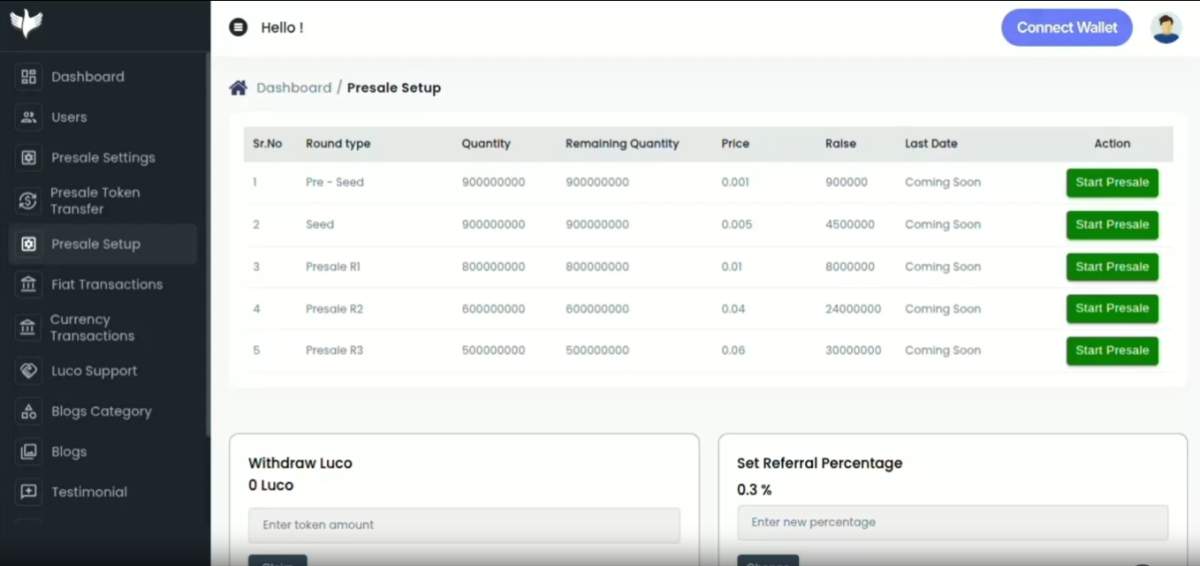The height and width of the screenshot is (566, 1200).
Task: Click the Users sidebar icon
Action: (29, 117)
